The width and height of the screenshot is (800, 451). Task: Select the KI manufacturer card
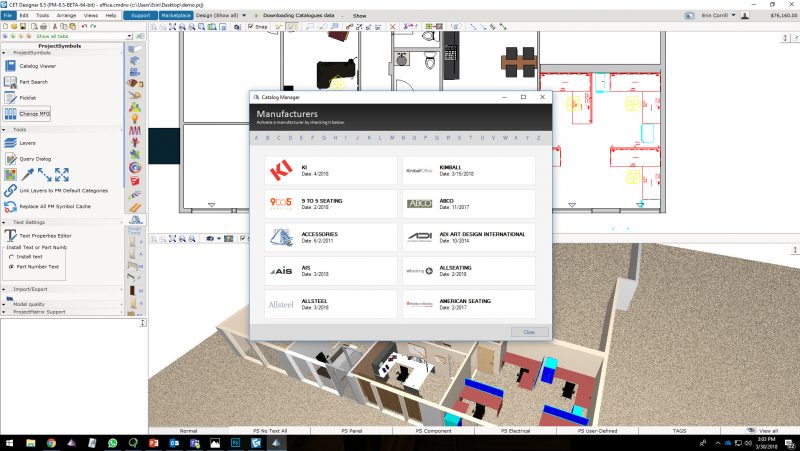coord(331,170)
